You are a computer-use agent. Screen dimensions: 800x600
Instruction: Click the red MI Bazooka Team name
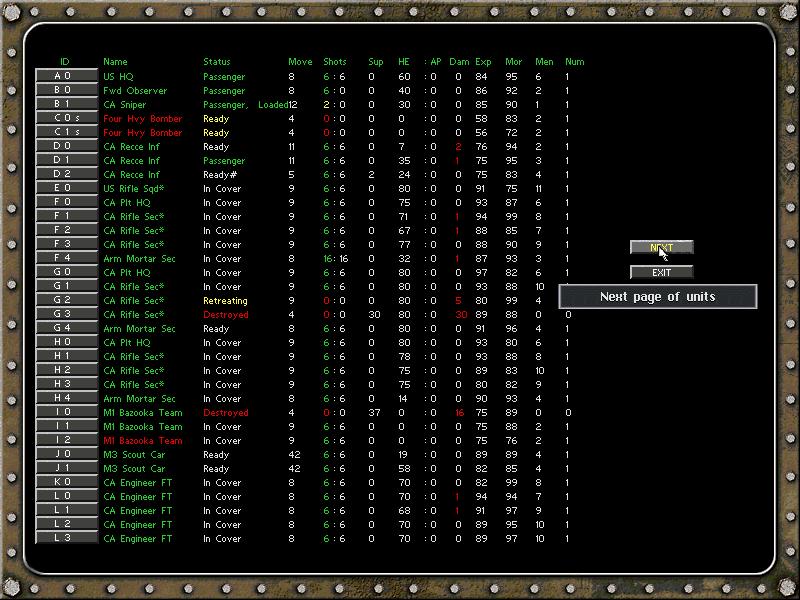(142, 441)
